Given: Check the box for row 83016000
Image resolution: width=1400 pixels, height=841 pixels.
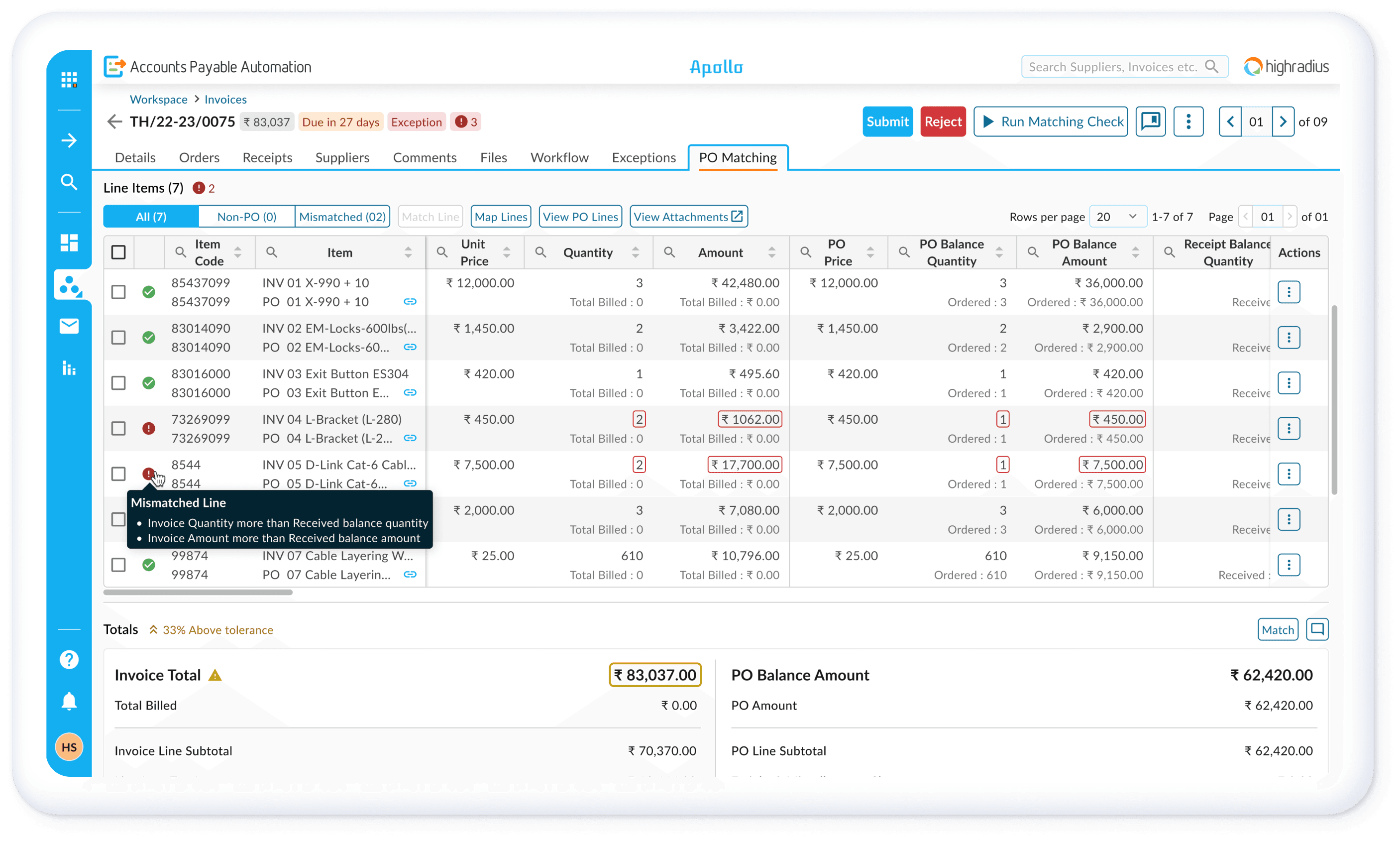Looking at the screenshot, I should click(118, 383).
